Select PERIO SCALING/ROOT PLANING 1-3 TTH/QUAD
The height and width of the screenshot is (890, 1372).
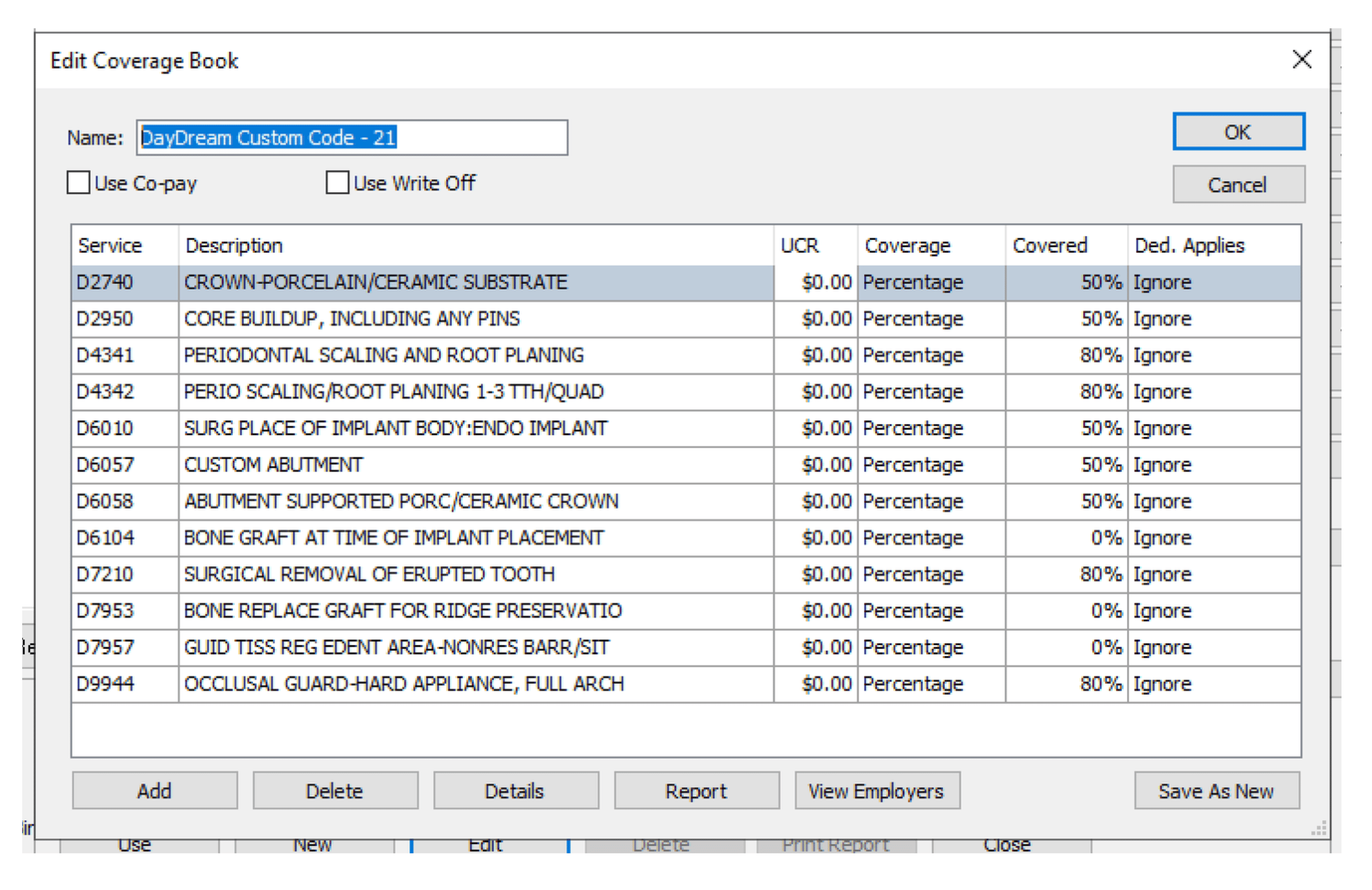394,392
